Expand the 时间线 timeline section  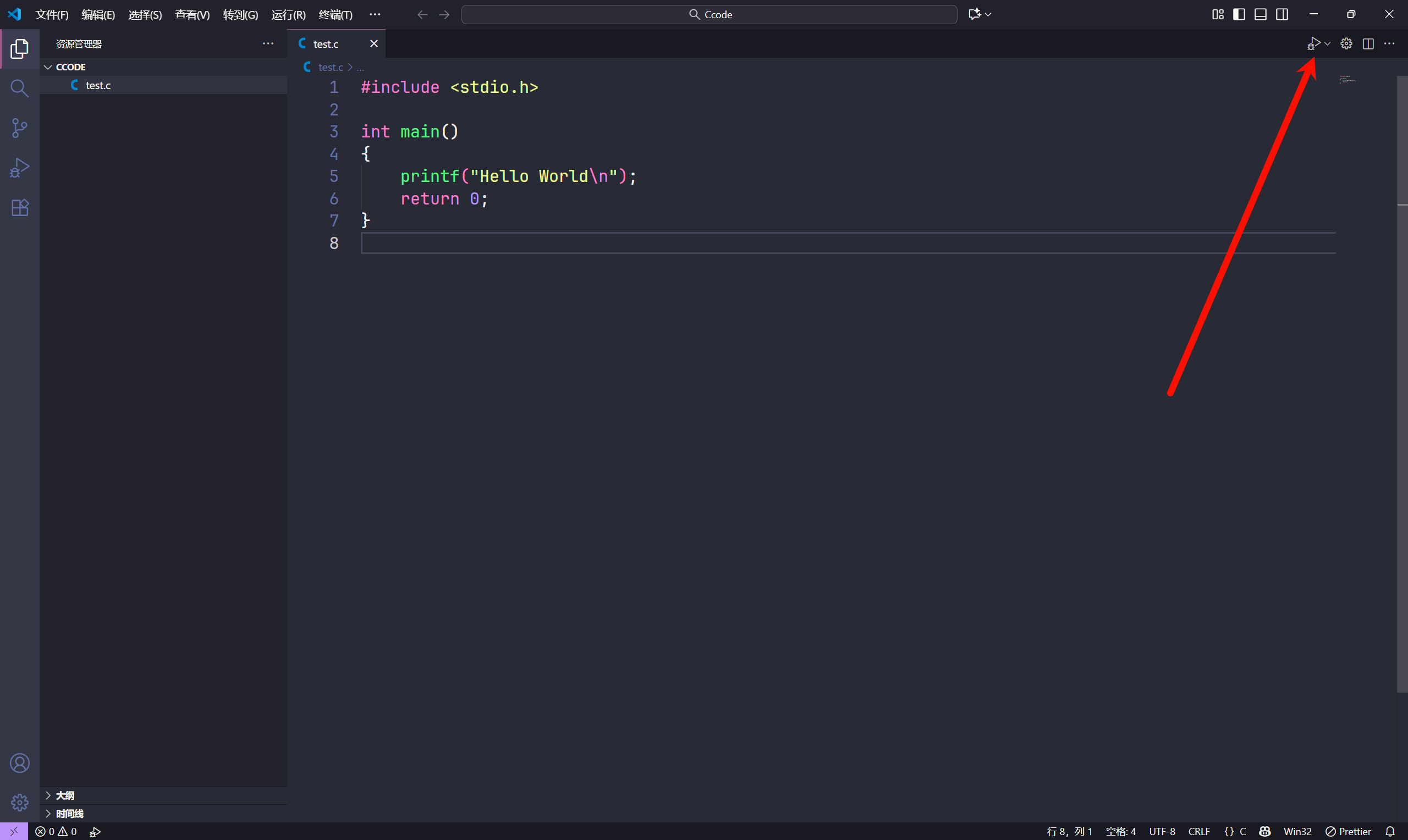pos(69,814)
